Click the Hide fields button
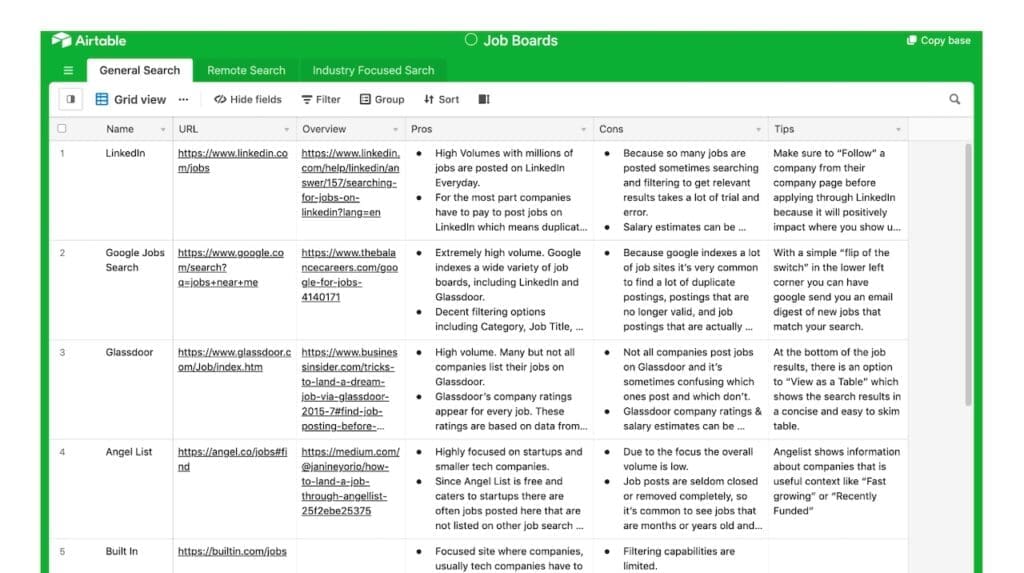 pos(248,99)
